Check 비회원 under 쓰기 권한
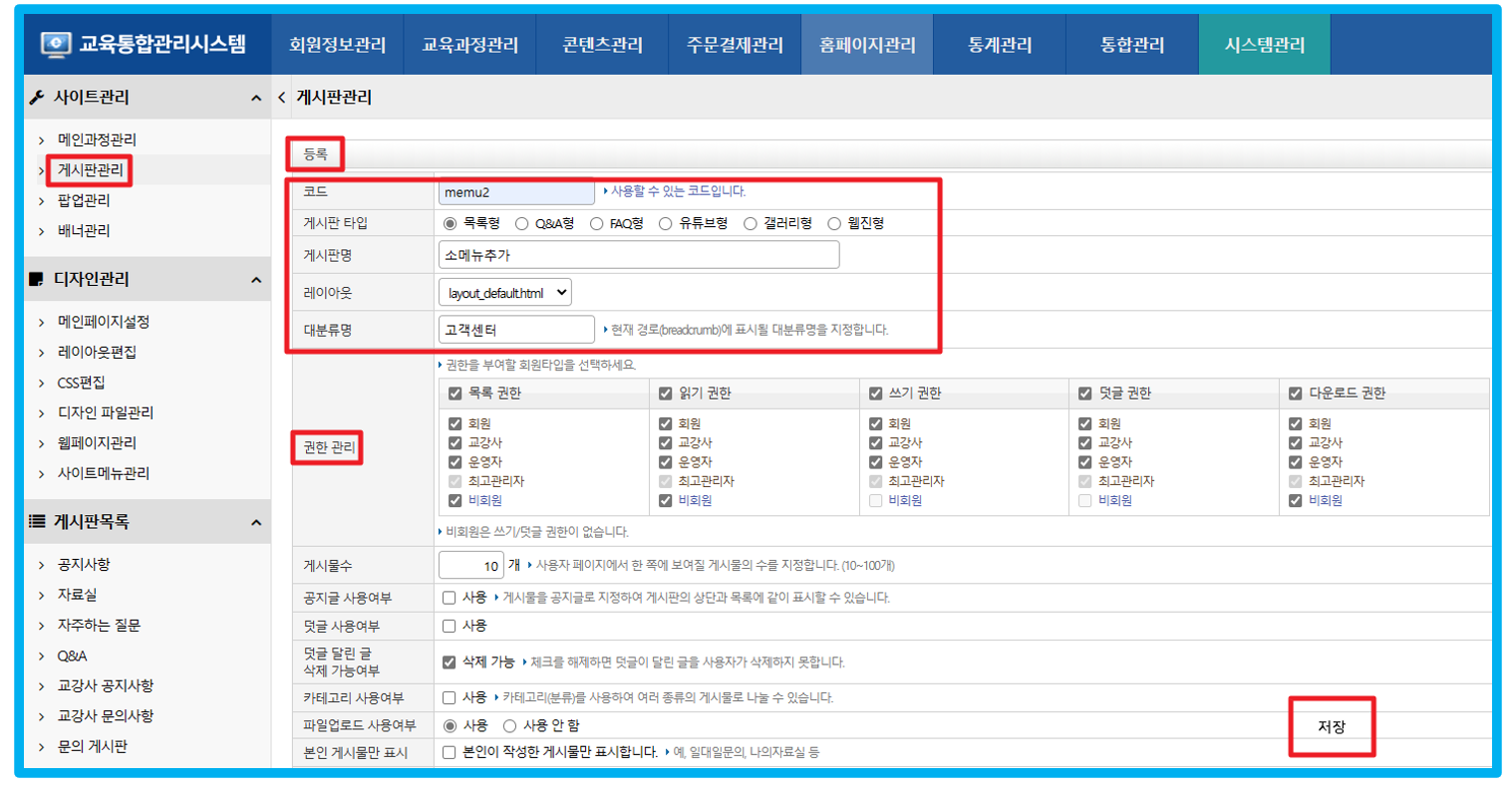Screen dimensions: 1512x791 [875, 501]
